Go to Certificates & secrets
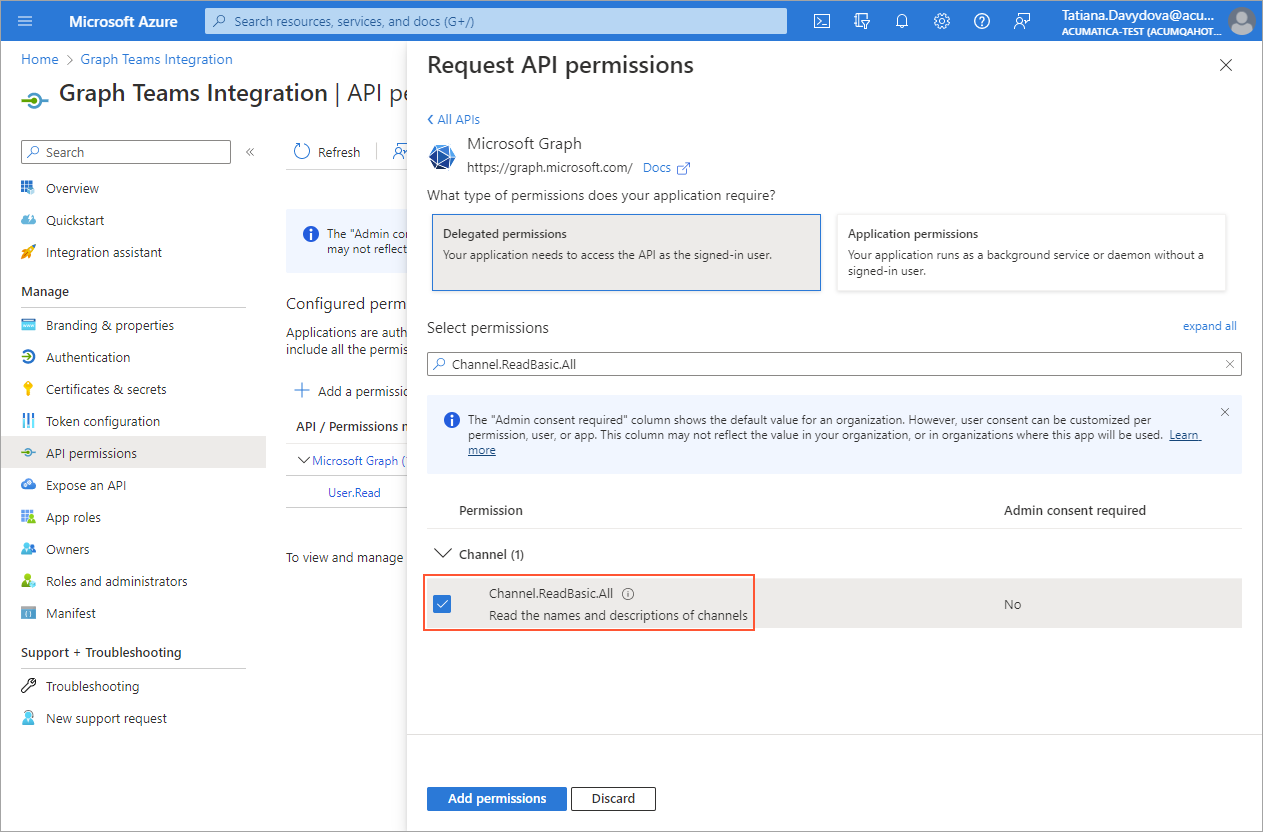 [x=106, y=389]
